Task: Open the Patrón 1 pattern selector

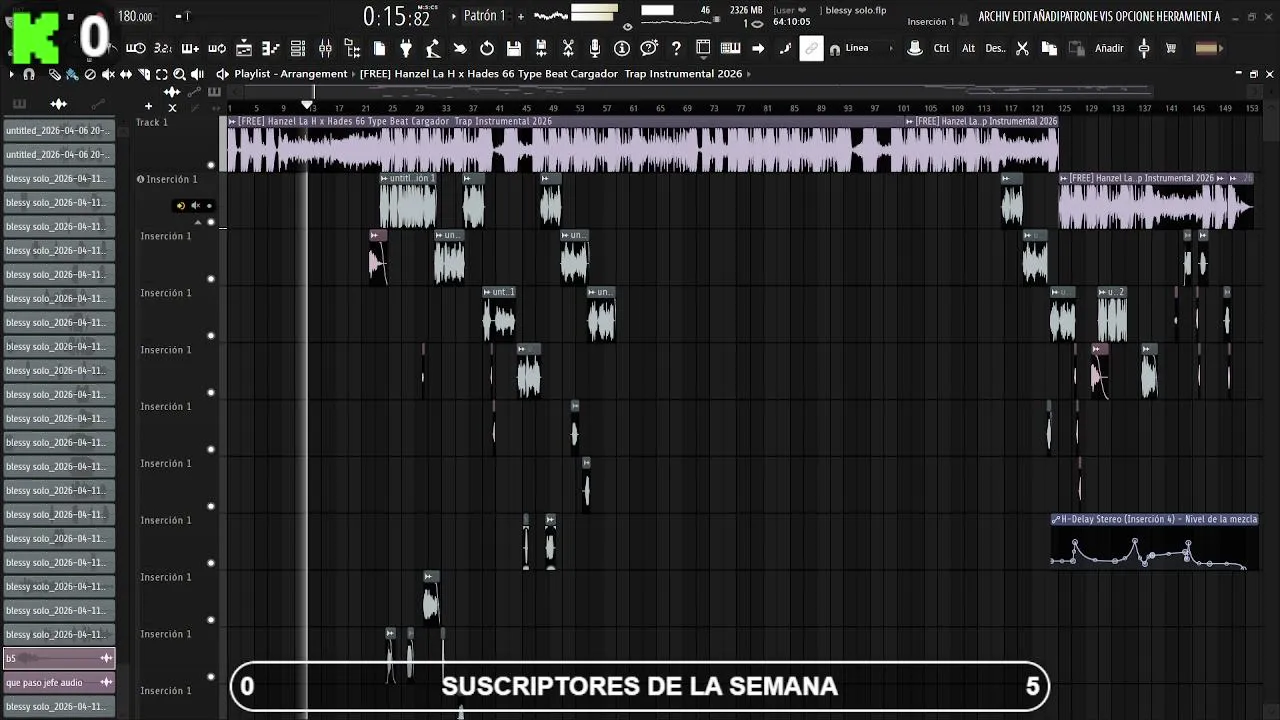Action: [485, 16]
